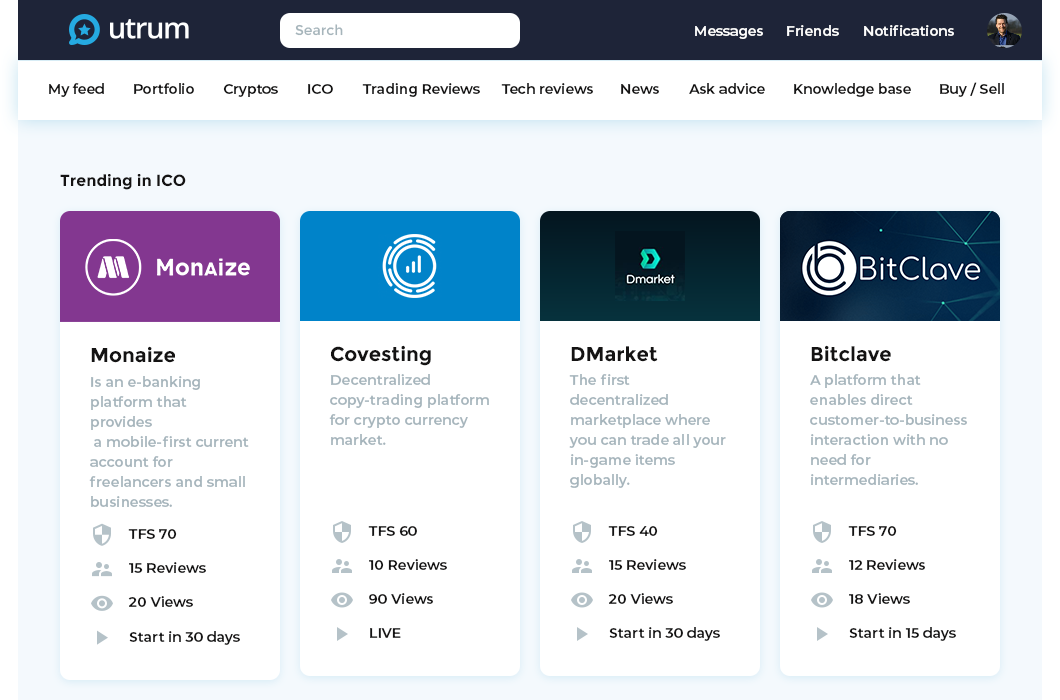
Task: Switch to the Cryptos tab
Action: pos(251,89)
